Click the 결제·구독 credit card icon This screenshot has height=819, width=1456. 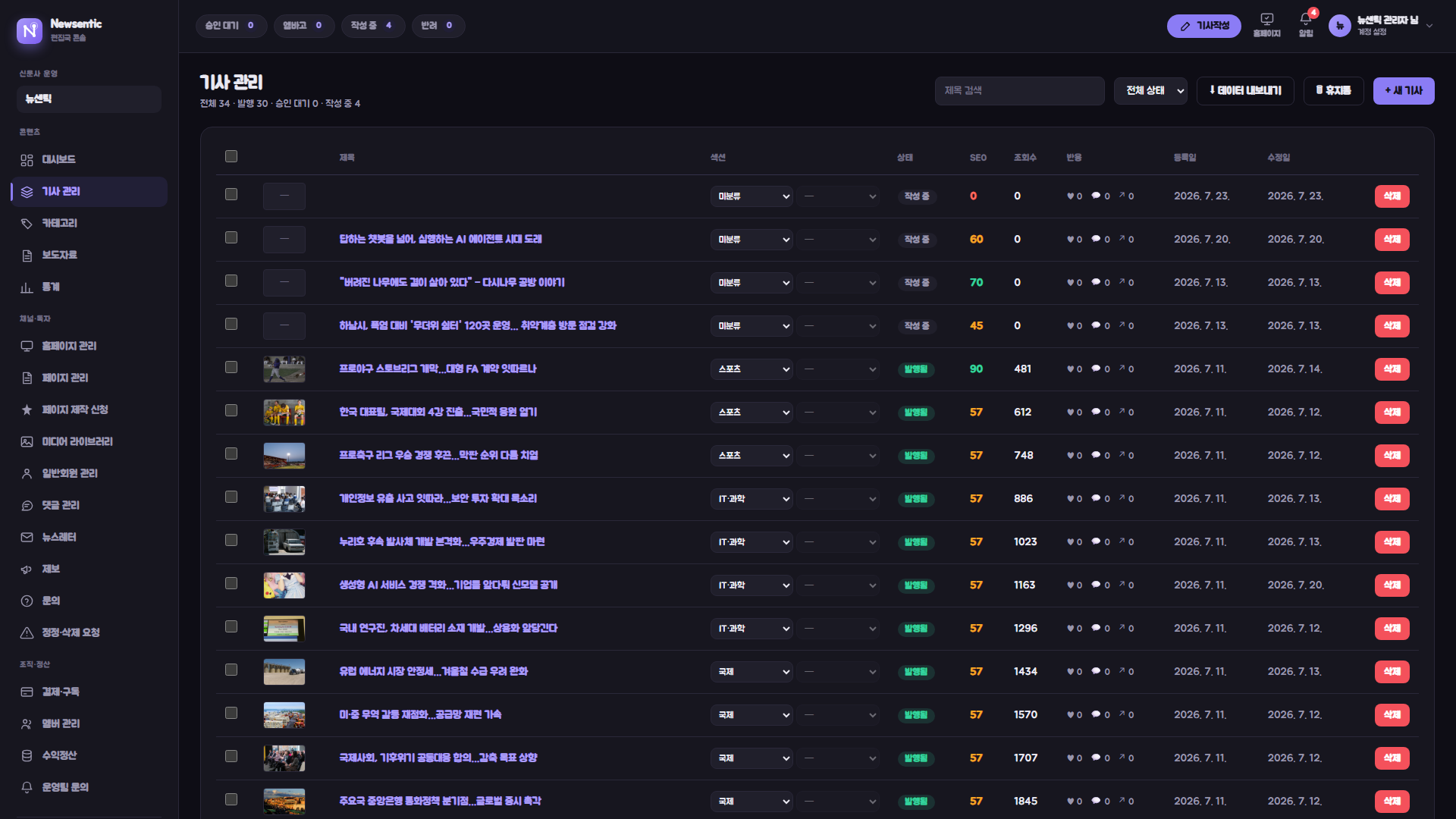pyautogui.click(x=27, y=692)
